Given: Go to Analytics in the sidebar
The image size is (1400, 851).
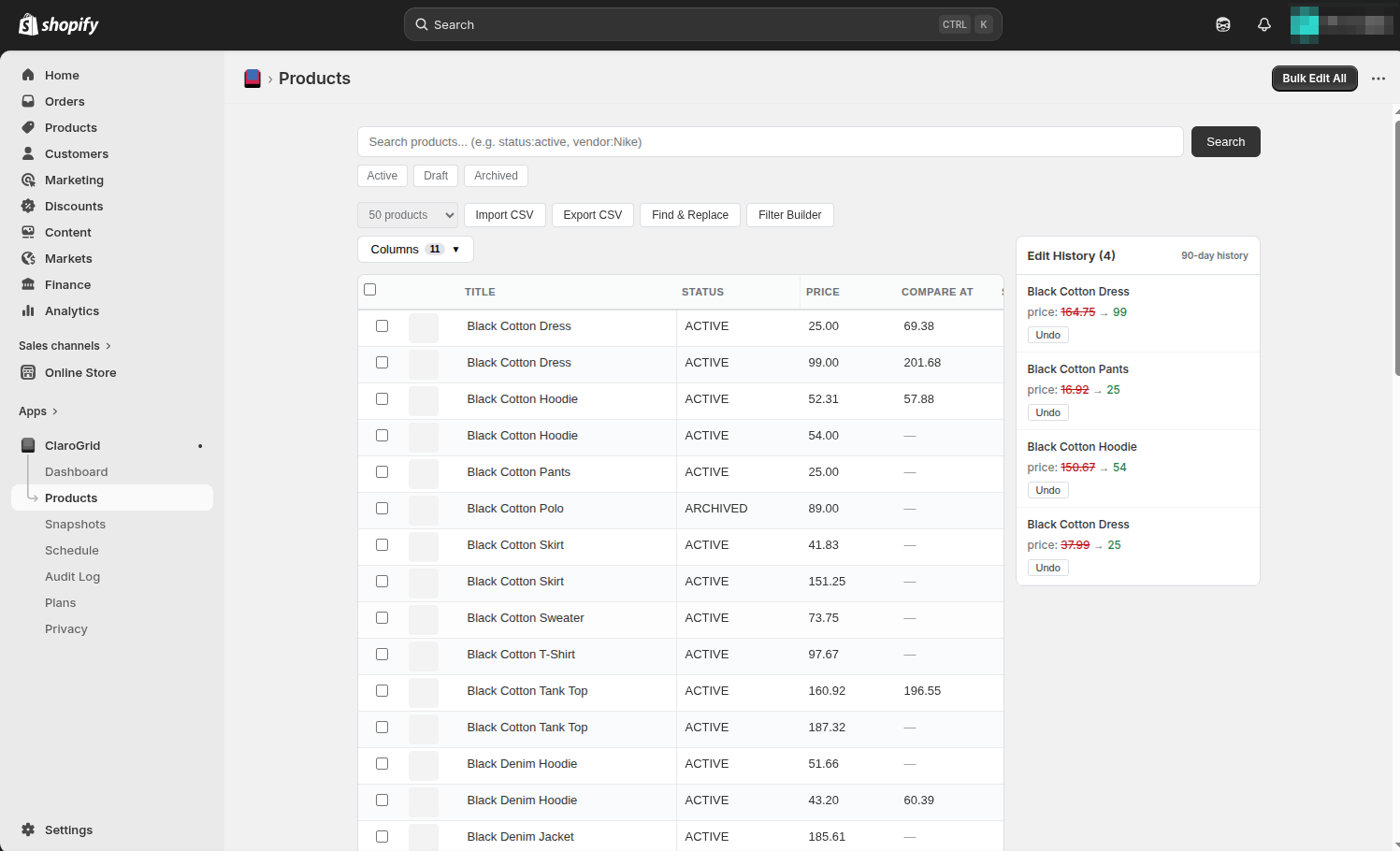Looking at the screenshot, I should pos(71,310).
